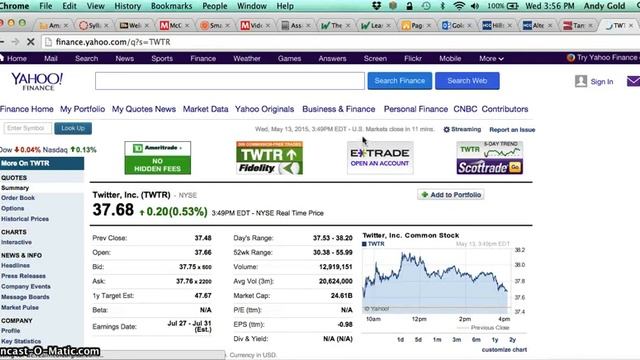Switch to the Syll browser tab

[94, 25]
